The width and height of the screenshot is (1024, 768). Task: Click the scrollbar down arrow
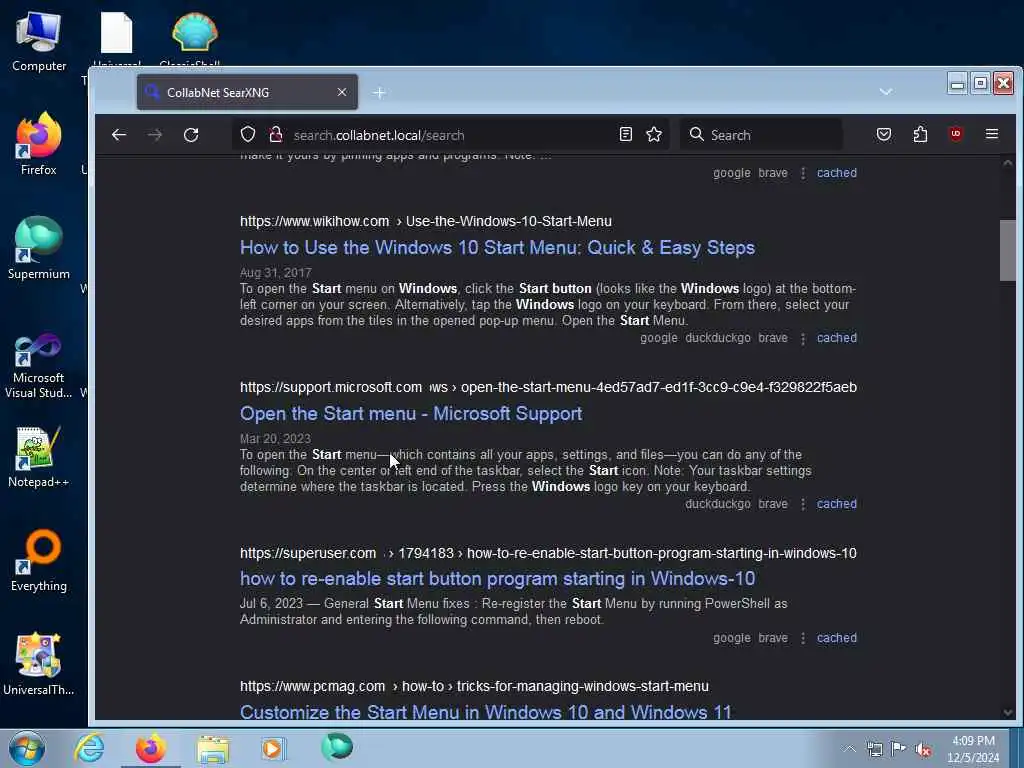point(1008,712)
